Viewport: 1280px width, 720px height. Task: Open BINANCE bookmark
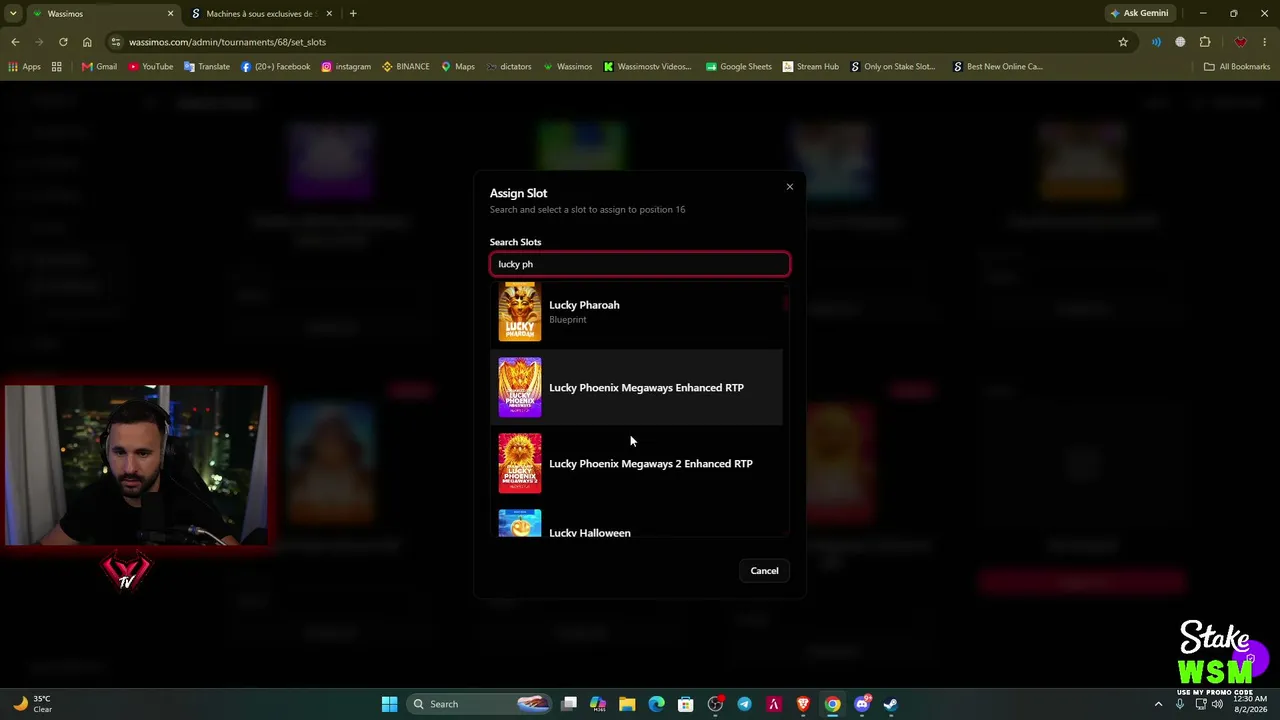pyautogui.click(x=406, y=67)
